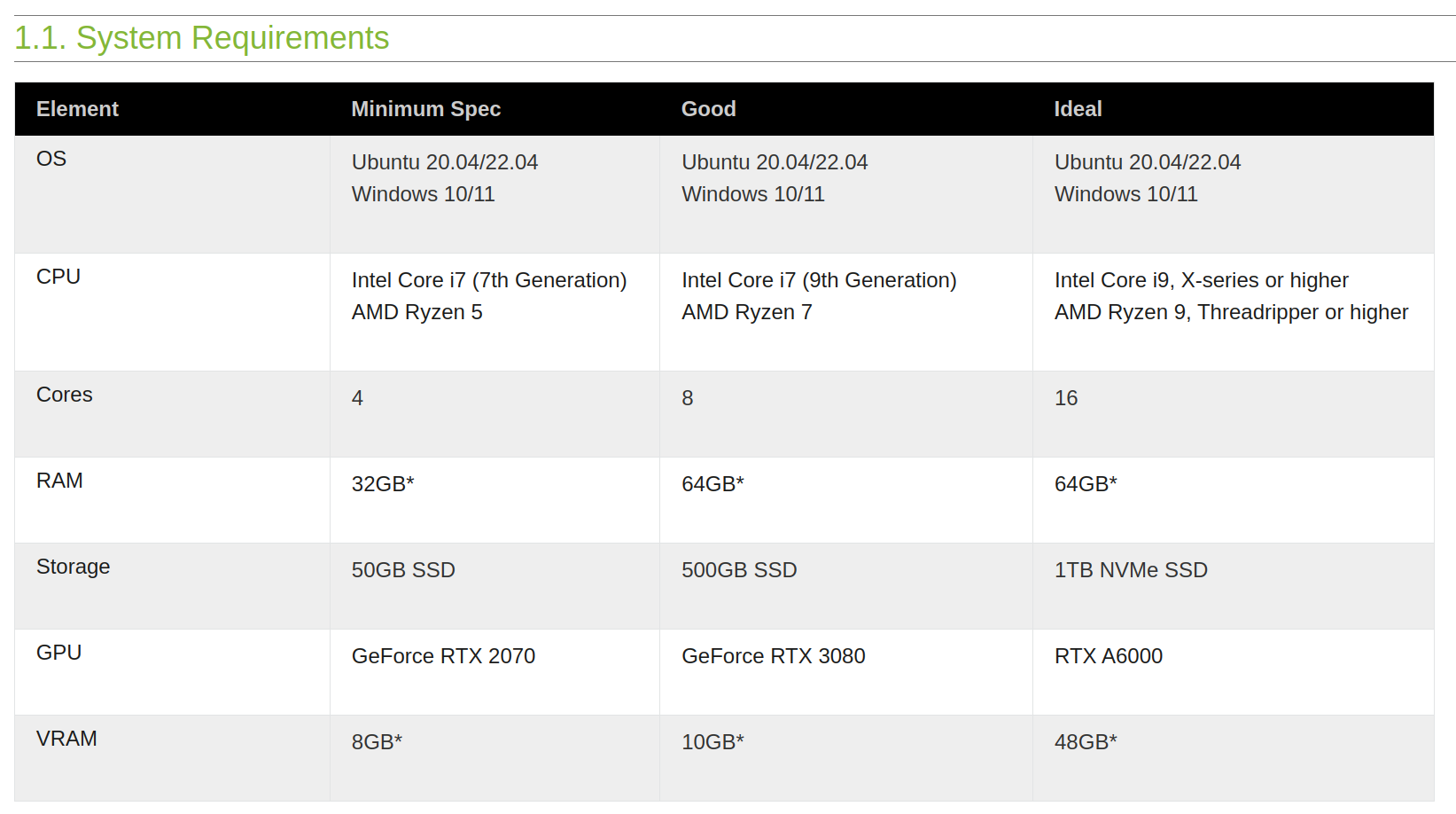Click the "GeForce RTX 2070" cell
1456x814 pixels.
tap(443, 656)
